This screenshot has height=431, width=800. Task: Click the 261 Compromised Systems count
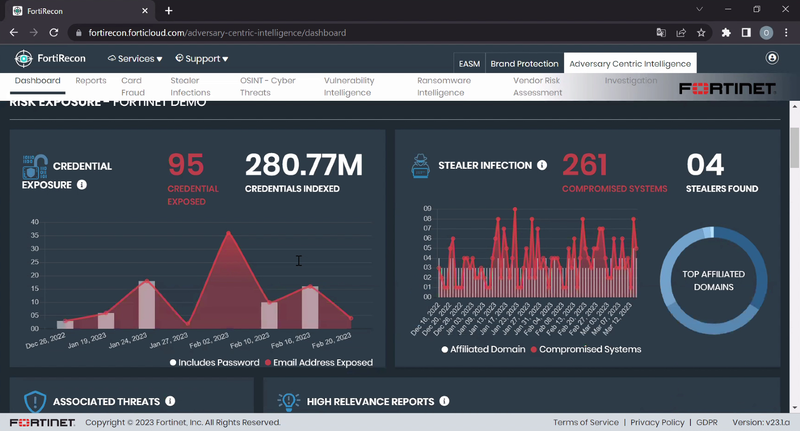click(585, 165)
